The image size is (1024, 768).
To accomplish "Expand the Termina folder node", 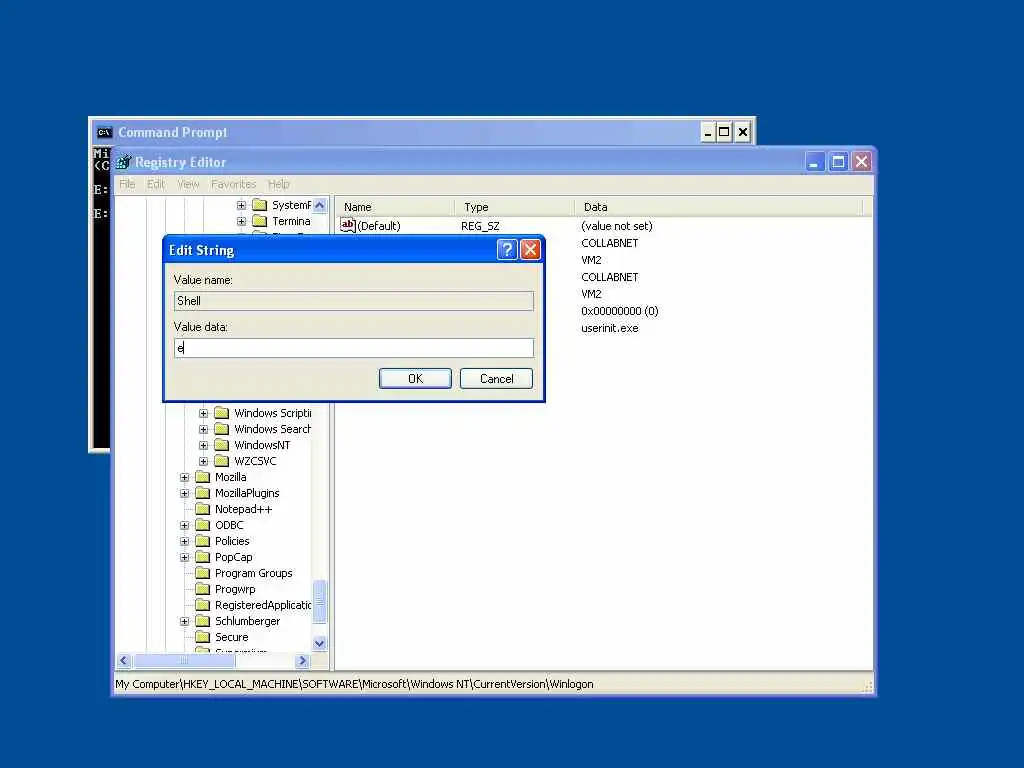I will click(x=241, y=221).
